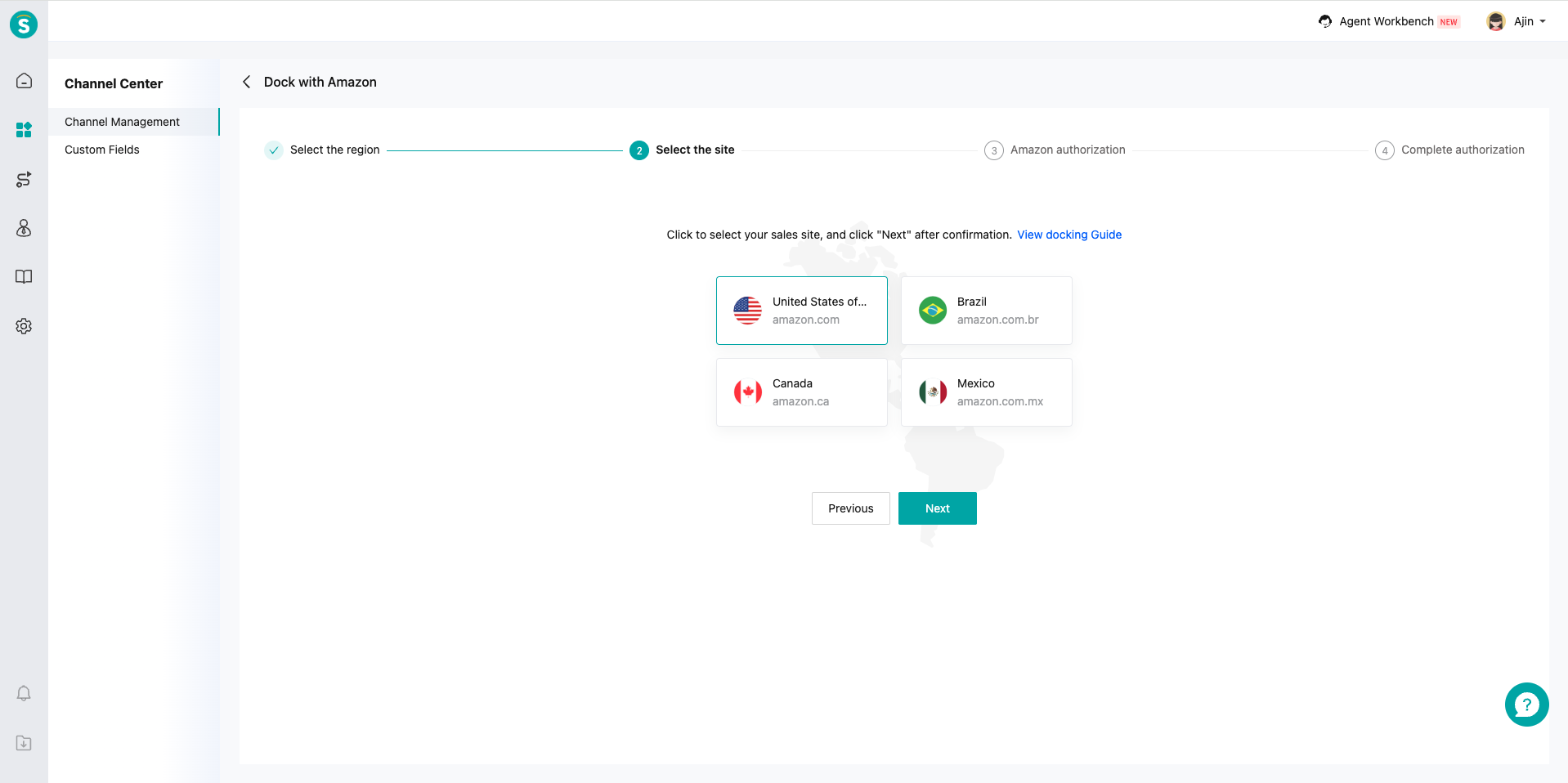1568x783 pixels.
Task: Click the Agent Workbench headset icon
Action: click(x=1325, y=21)
